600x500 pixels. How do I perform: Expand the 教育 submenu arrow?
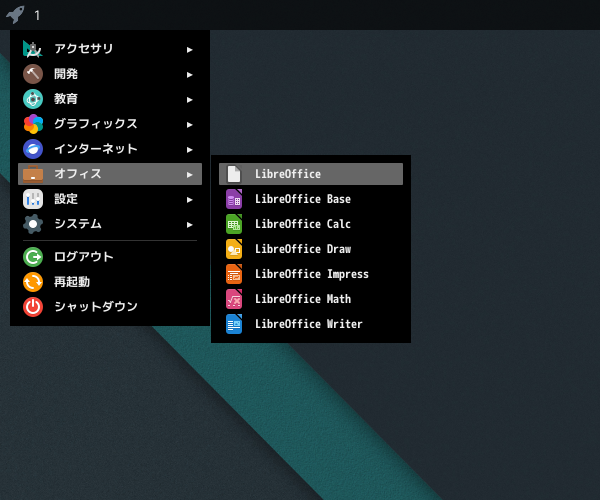(x=189, y=100)
